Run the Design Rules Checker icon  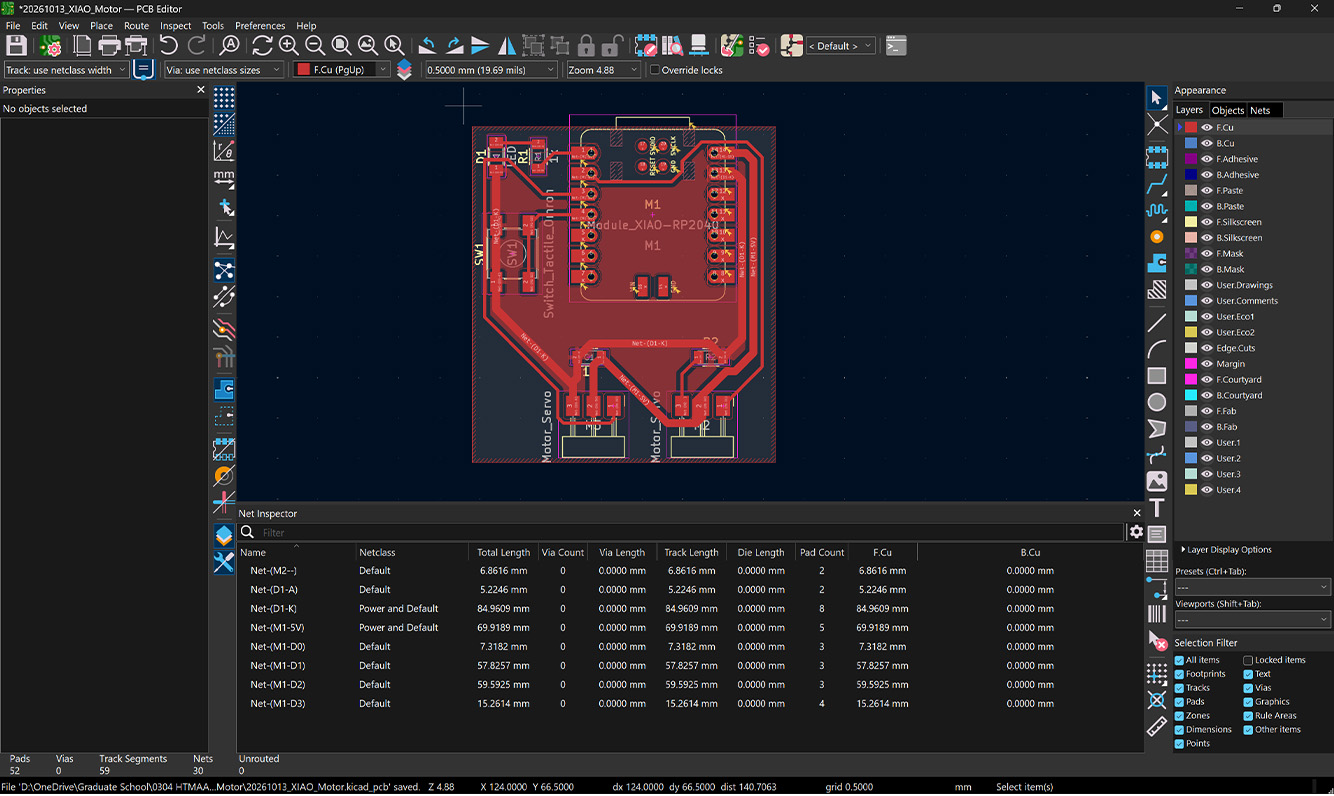(758, 45)
